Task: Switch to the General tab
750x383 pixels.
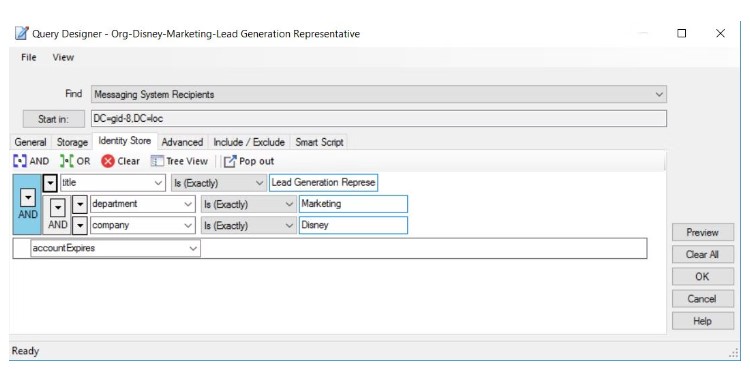Action: 30,142
